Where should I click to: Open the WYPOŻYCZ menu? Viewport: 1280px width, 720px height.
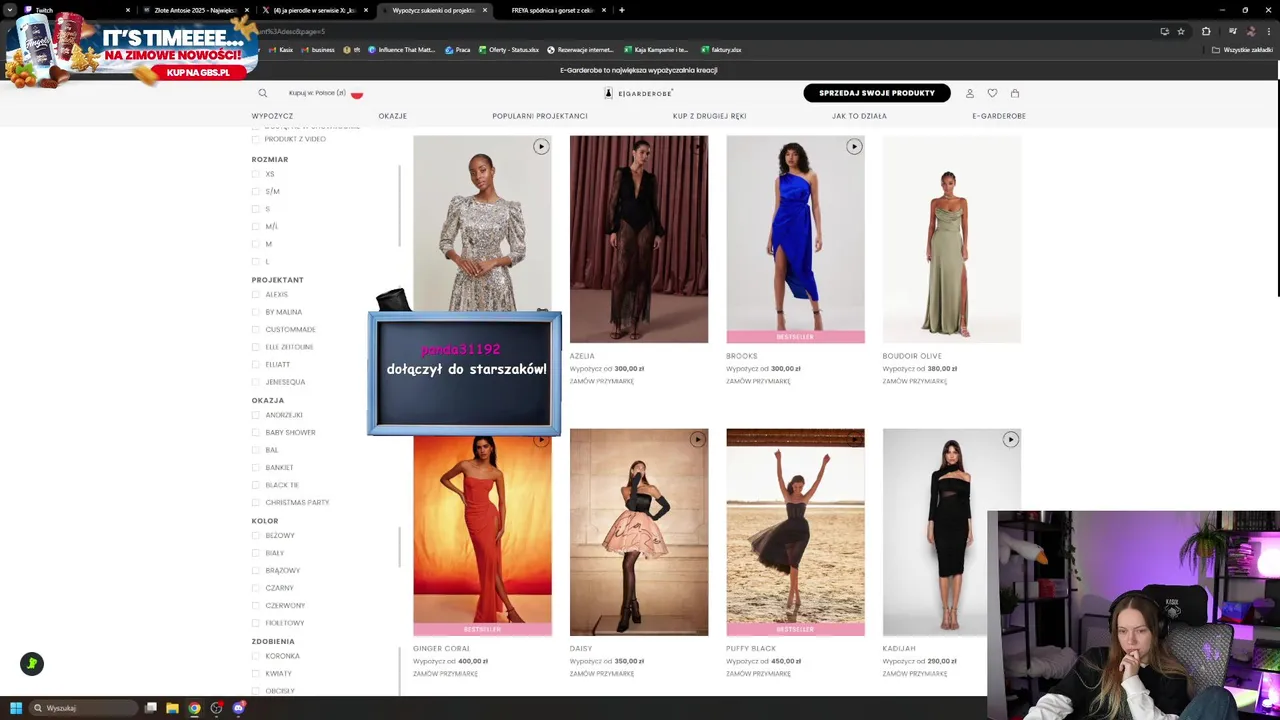point(272,116)
